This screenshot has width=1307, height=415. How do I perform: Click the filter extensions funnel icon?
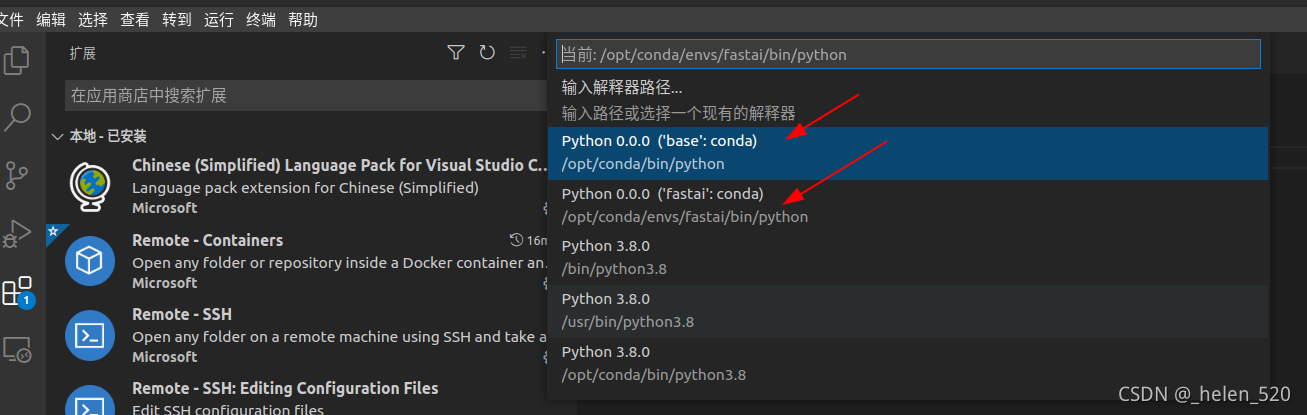[x=456, y=53]
